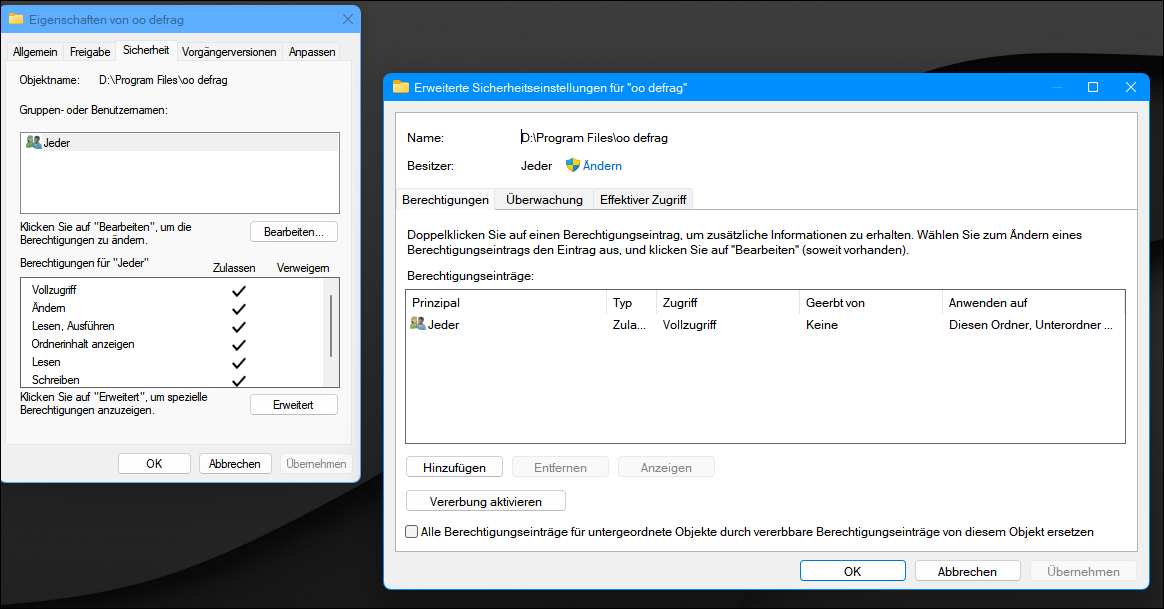Click the Typ column header
The height and width of the screenshot is (609, 1164).
point(632,302)
